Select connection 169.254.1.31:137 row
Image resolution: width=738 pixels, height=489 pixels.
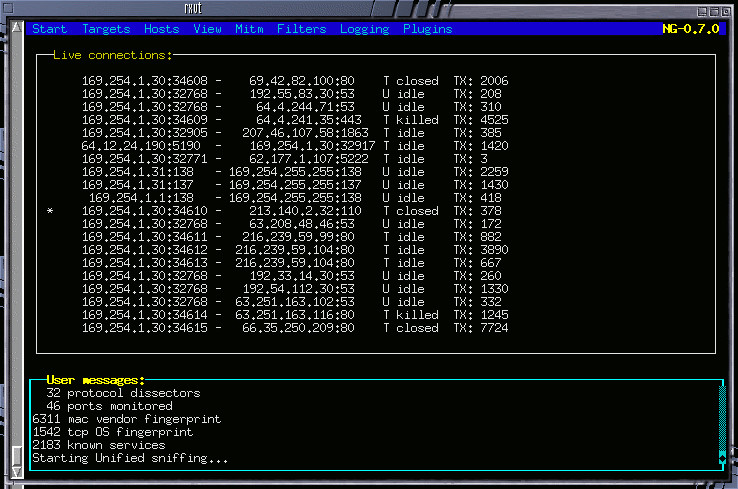[x=295, y=185]
